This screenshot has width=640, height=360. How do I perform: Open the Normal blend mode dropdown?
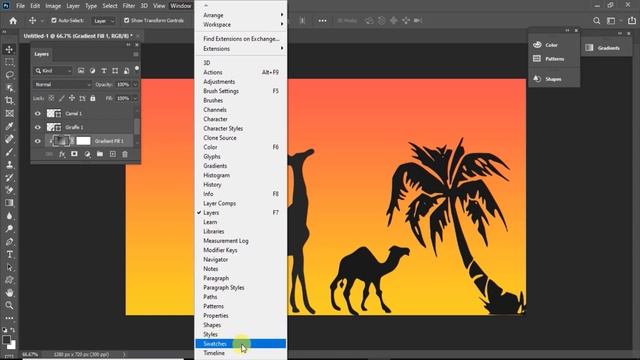(x=62, y=84)
